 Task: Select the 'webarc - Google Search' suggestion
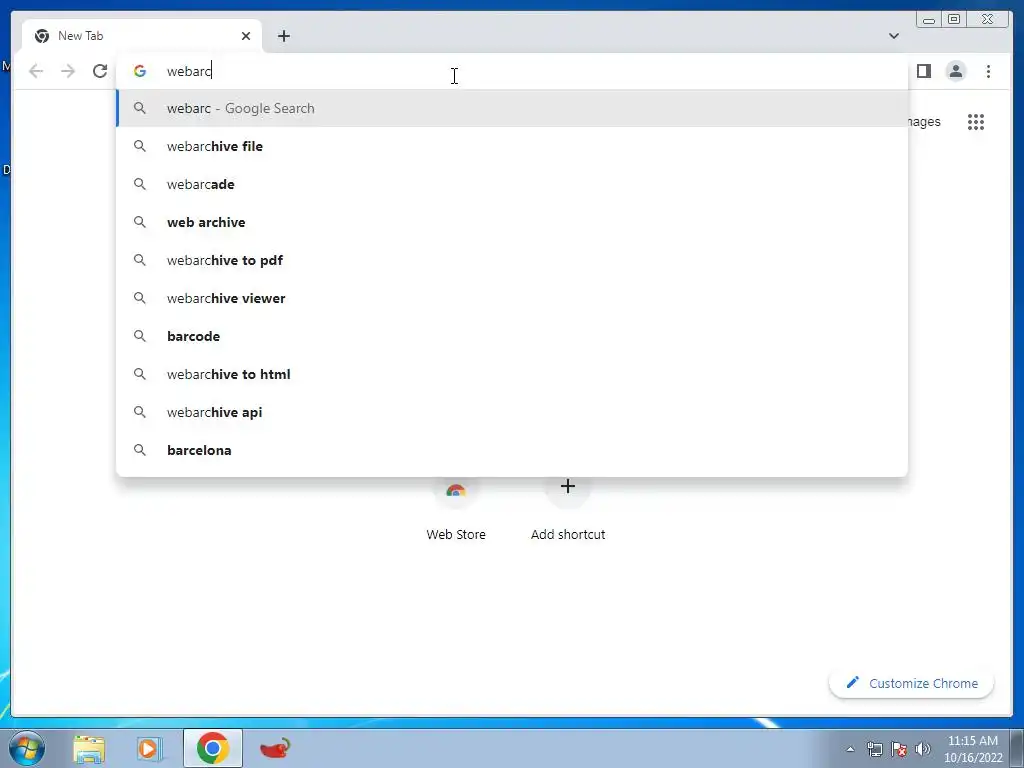(513, 108)
